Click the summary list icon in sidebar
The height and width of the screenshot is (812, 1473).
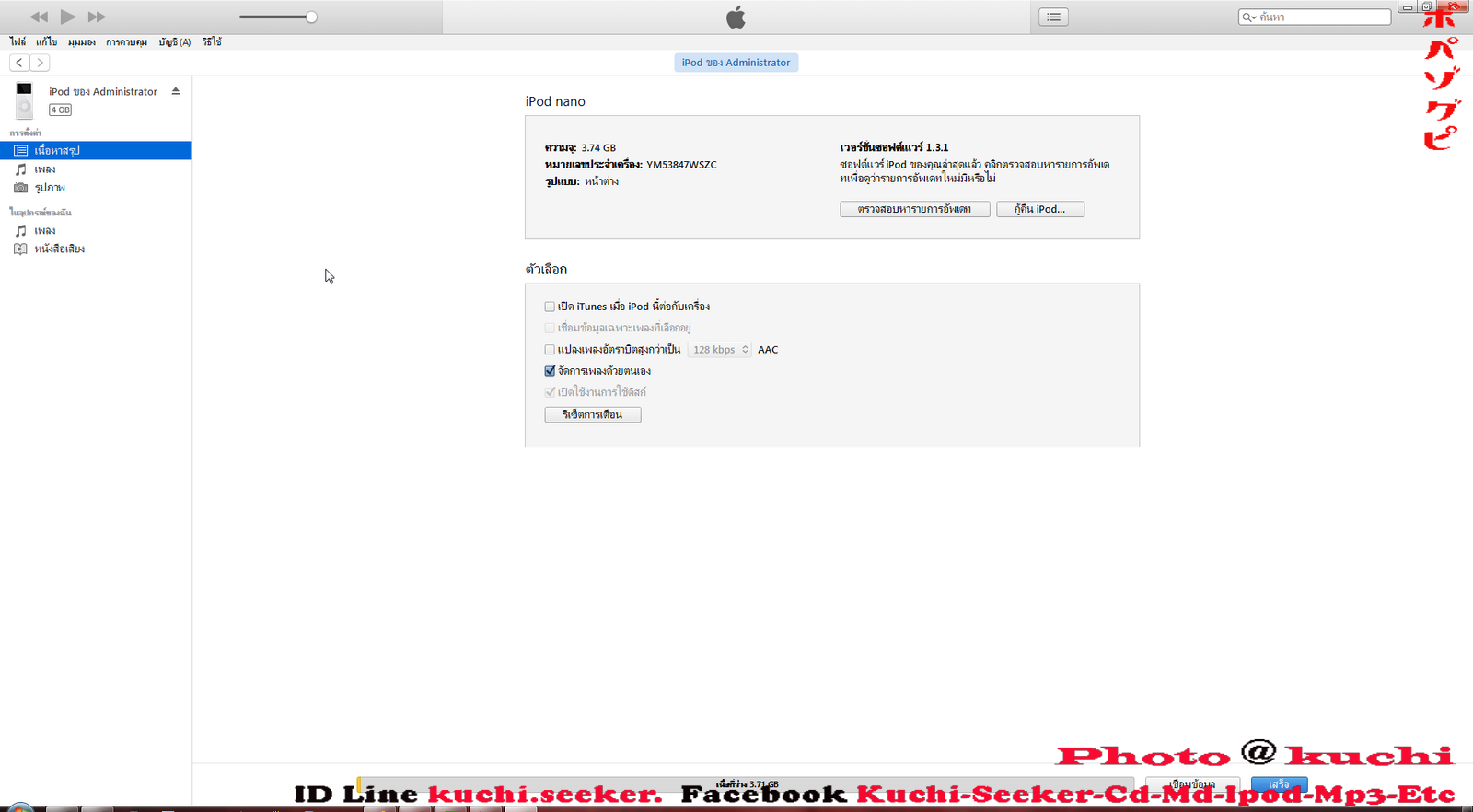click(x=20, y=150)
